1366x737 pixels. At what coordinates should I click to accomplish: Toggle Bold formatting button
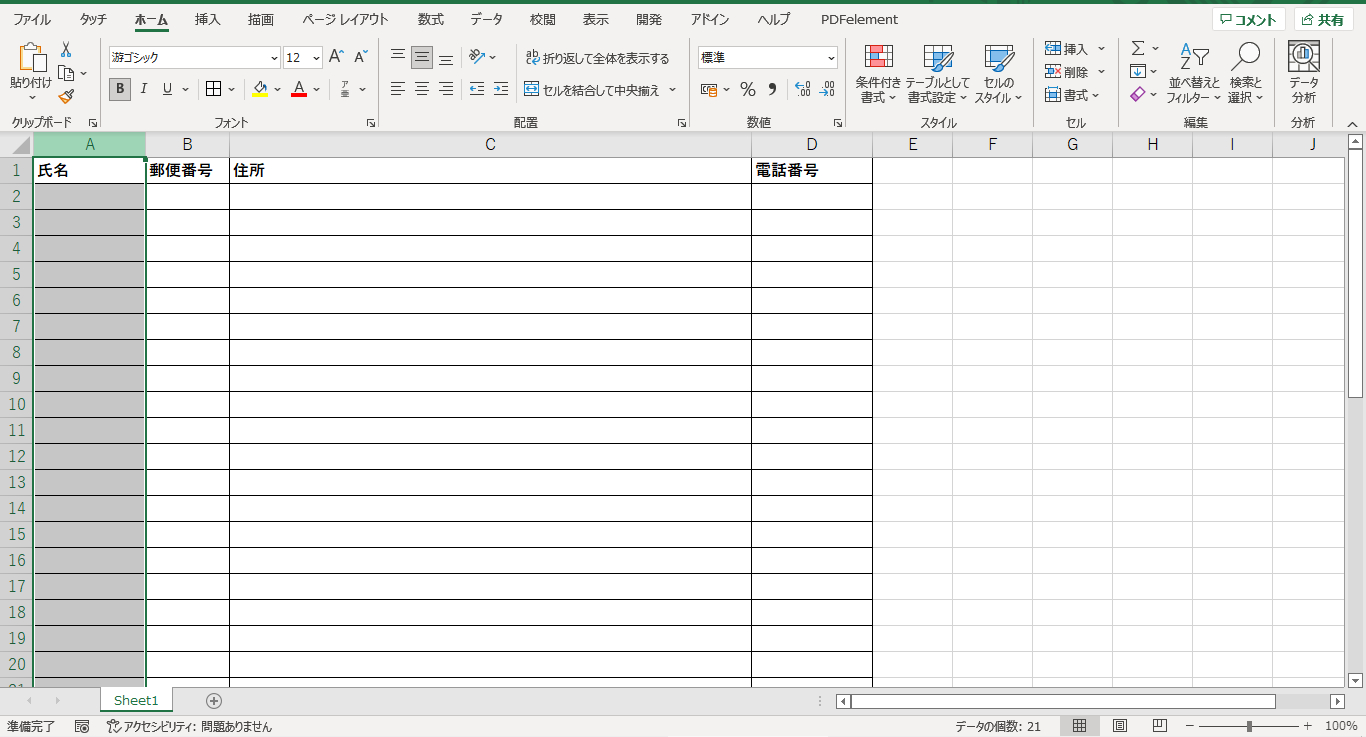tap(120, 89)
